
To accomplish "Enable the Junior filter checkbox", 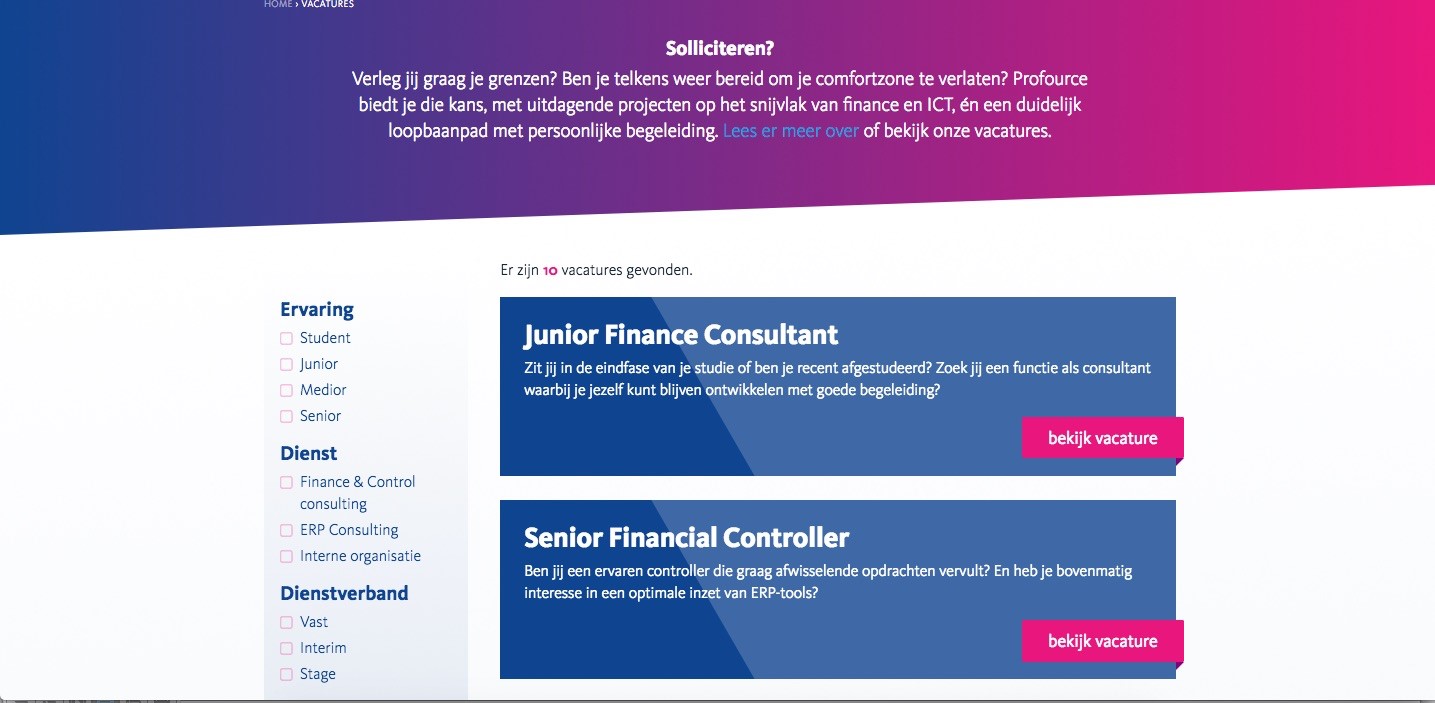I will click(x=286, y=365).
